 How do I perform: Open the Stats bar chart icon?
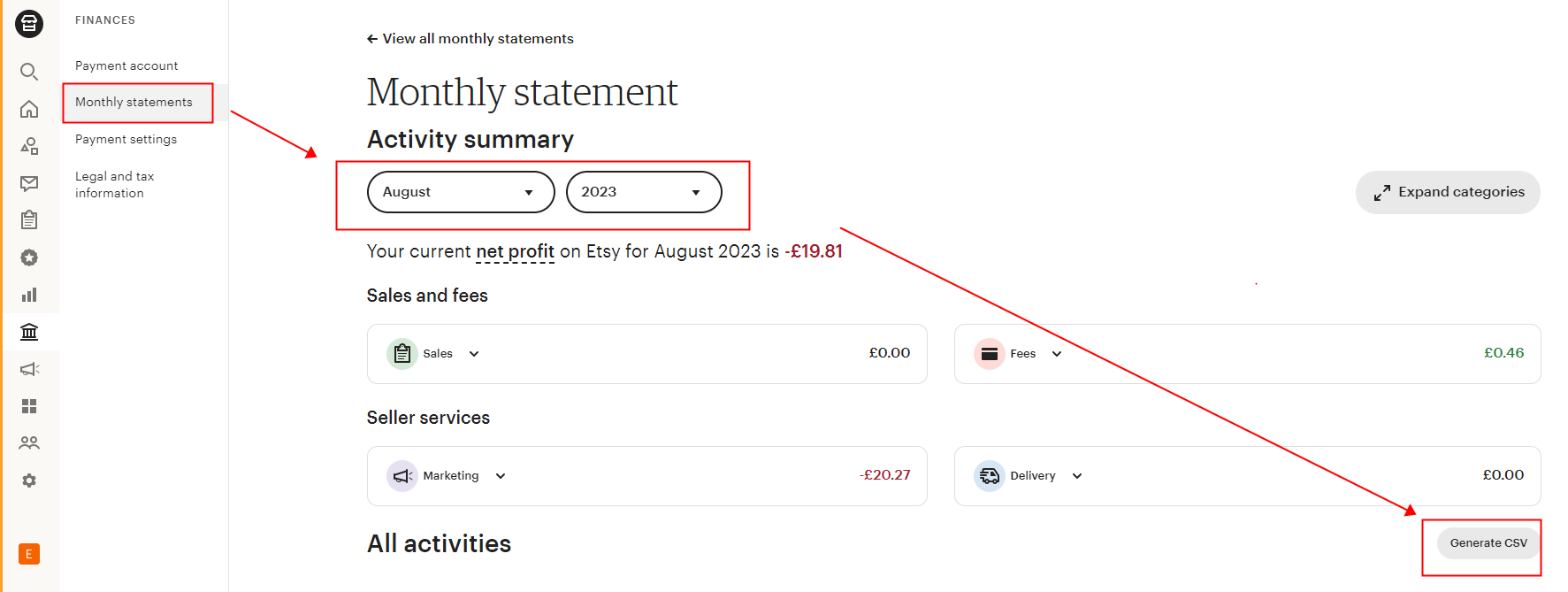click(x=29, y=295)
